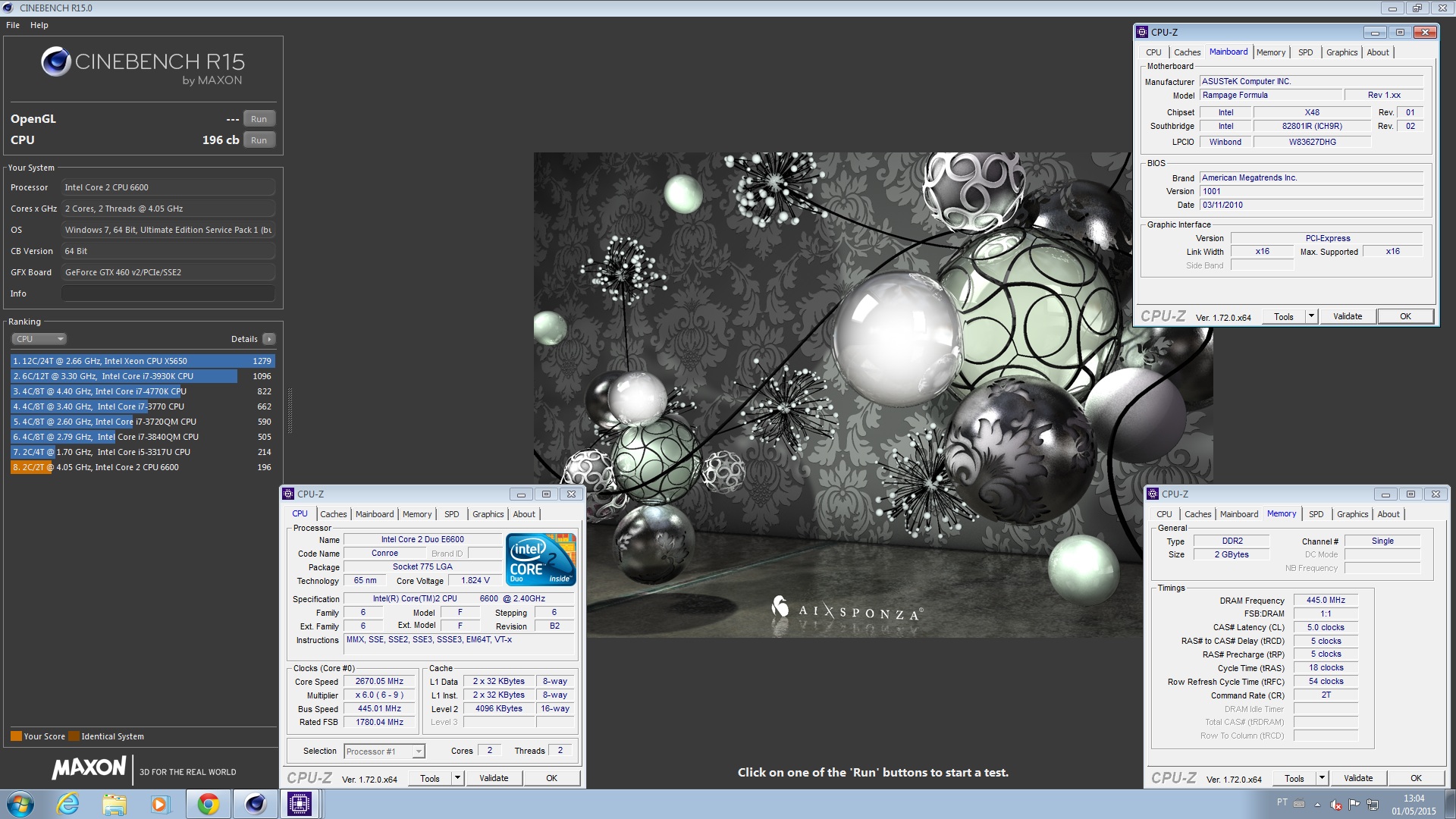Open the ranking CPU dropdown
Image resolution: width=1456 pixels, height=819 pixels.
point(39,339)
